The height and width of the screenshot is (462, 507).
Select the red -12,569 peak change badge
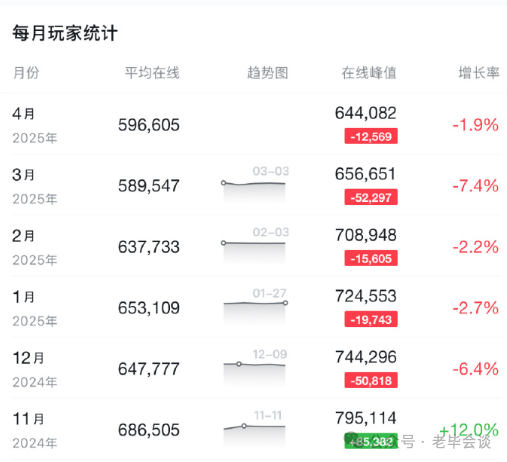tap(371, 136)
